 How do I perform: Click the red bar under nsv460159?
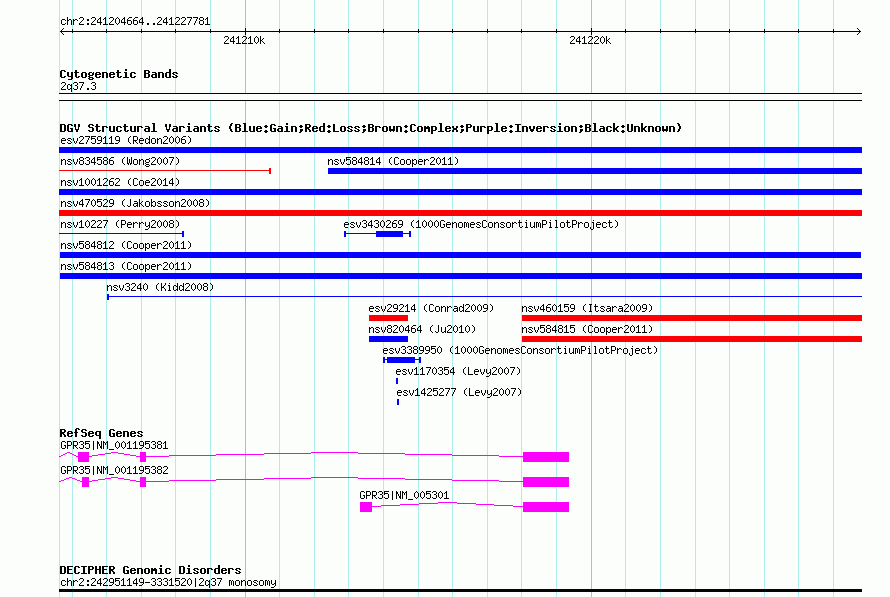(692, 318)
